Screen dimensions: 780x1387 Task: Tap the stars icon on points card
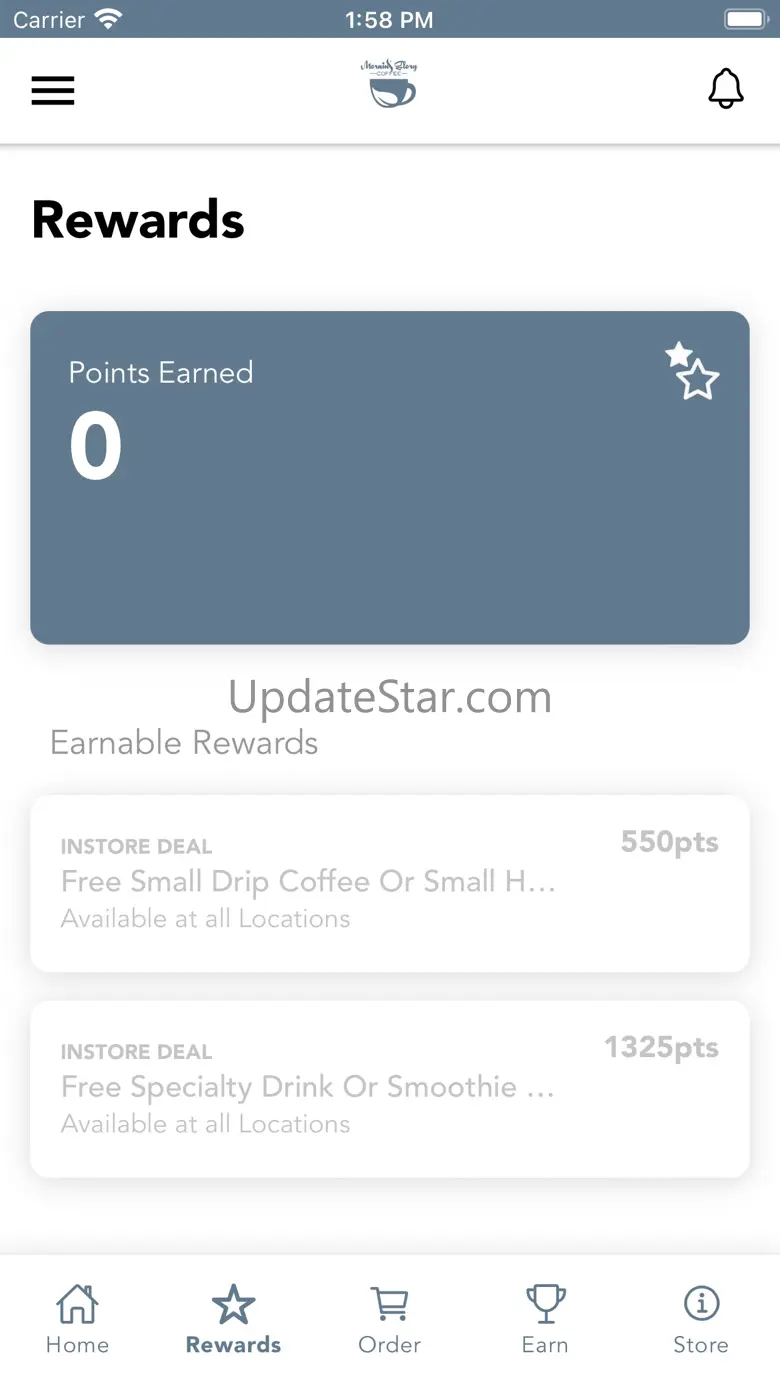click(x=693, y=372)
